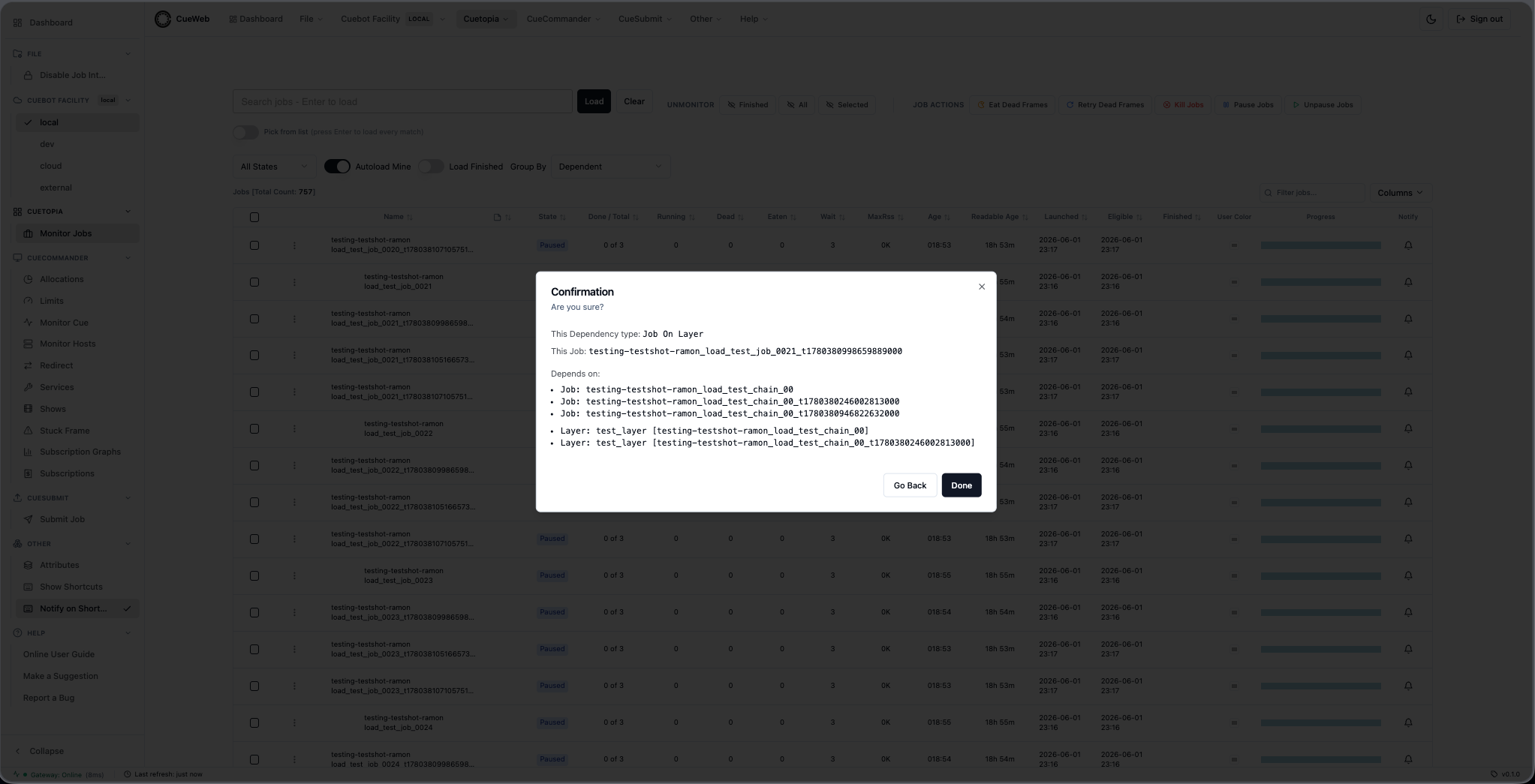Viewport: 1535px width, 784px height.
Task: Unmonitor All jobs
Action: click(797, 105)
